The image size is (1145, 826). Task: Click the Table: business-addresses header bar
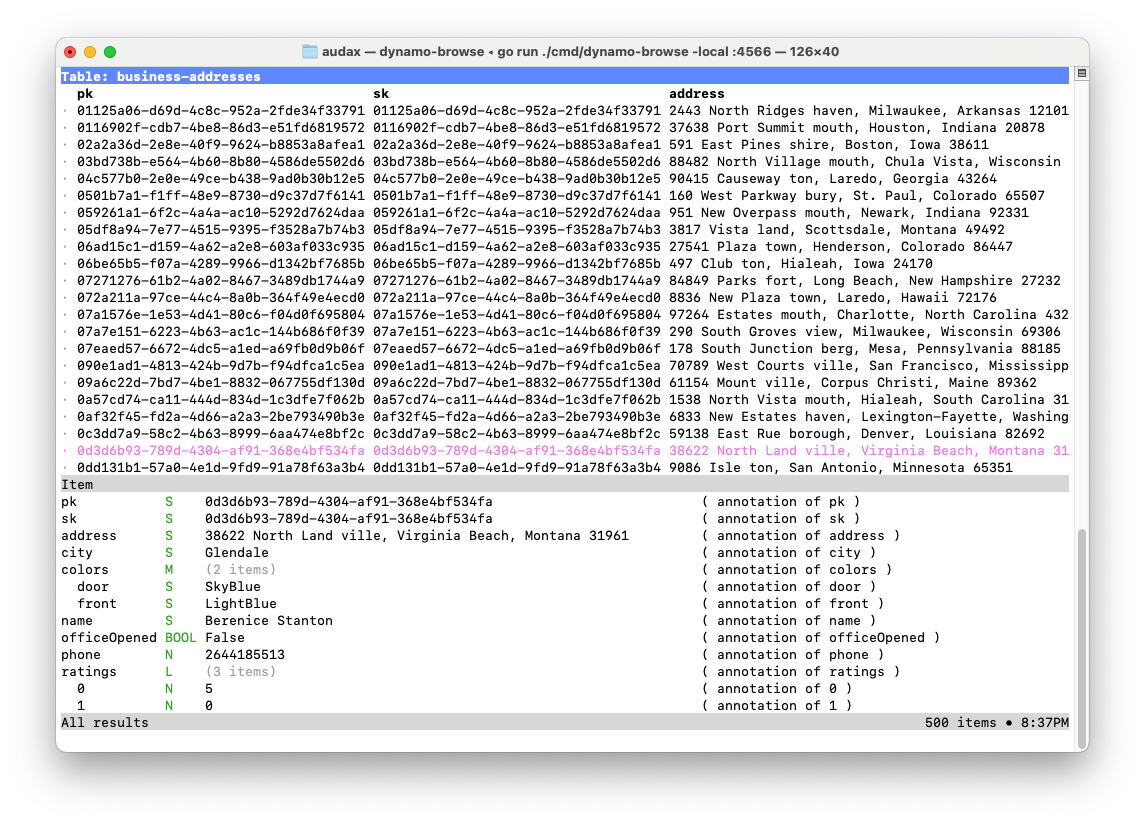(160, 77)
